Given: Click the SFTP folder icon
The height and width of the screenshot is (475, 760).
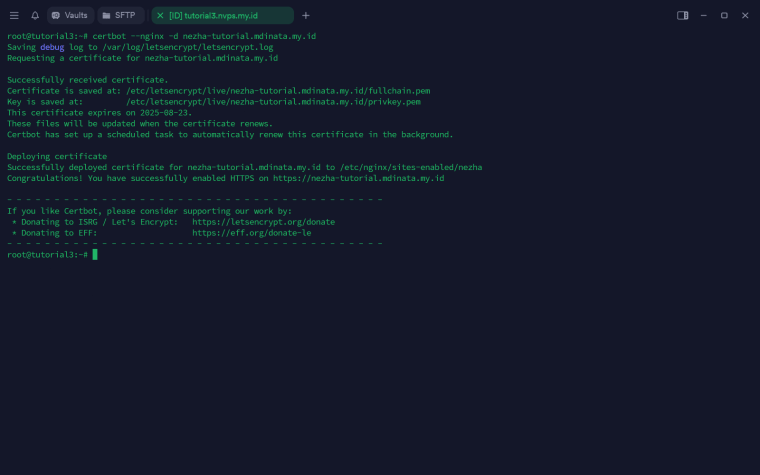Looking at the screenshot, I should (106, 16).
